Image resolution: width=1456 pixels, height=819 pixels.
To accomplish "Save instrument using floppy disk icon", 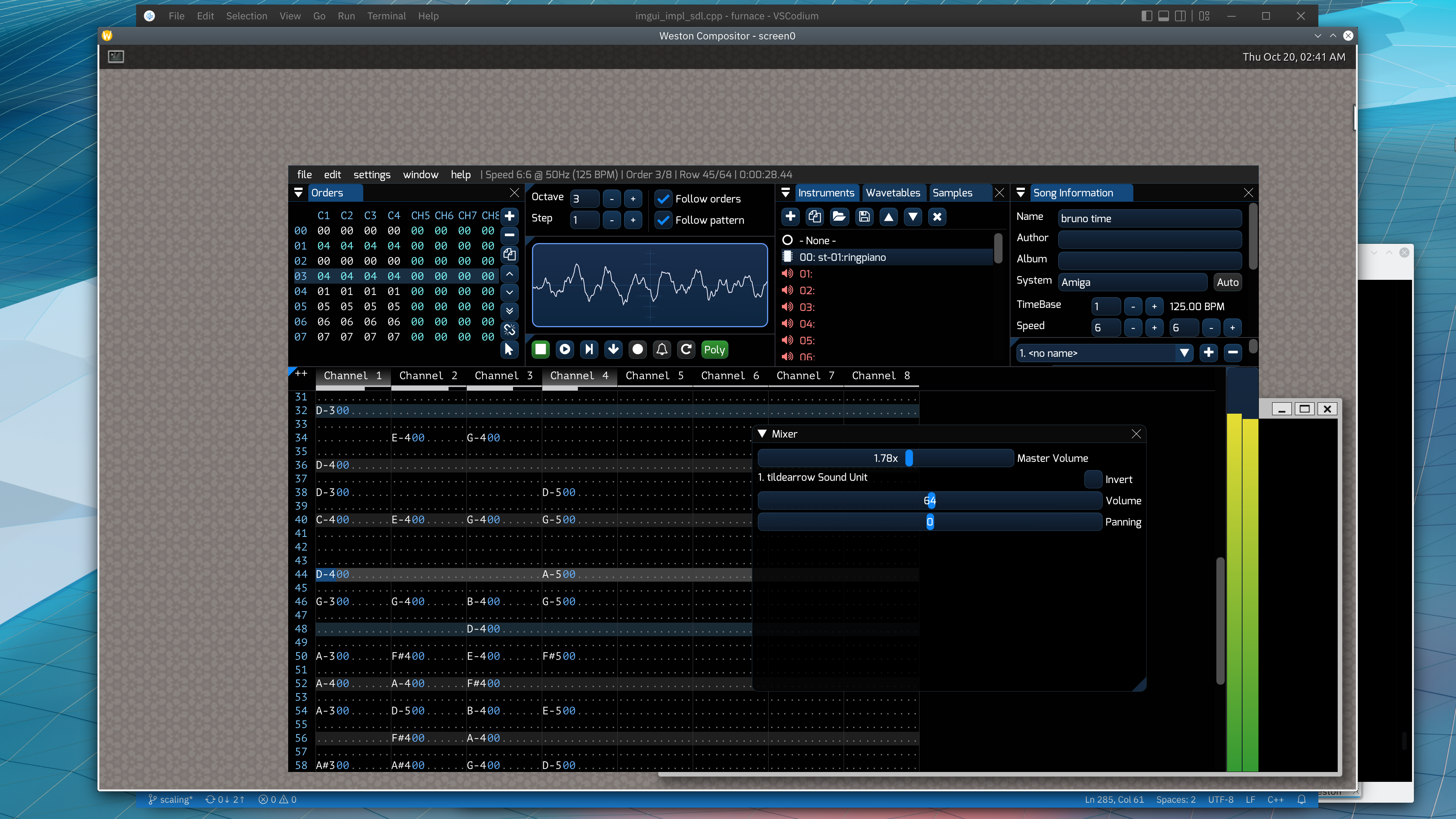I will tap(864, 217).
